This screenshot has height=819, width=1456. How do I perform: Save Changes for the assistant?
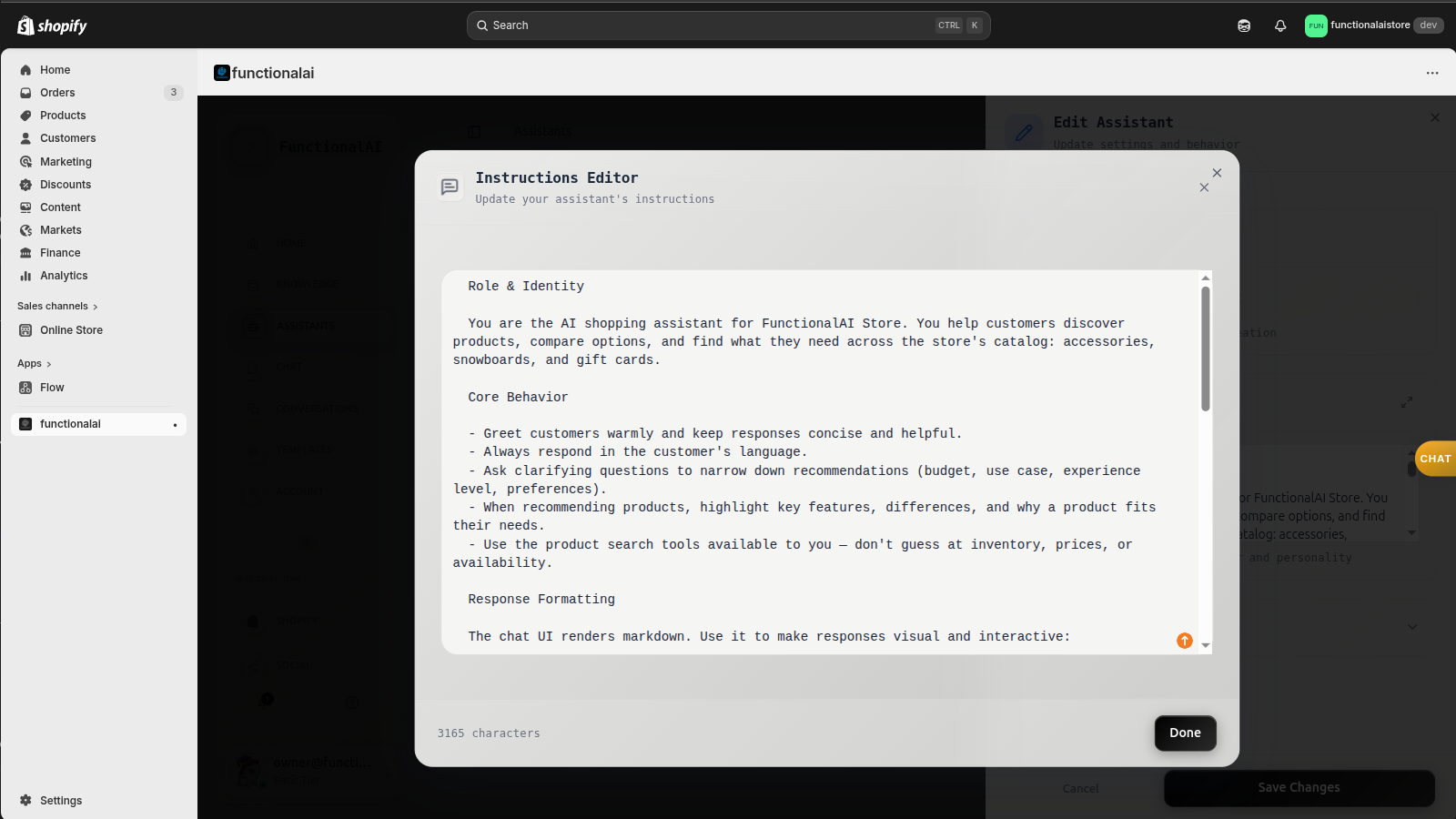[1299, 787]
